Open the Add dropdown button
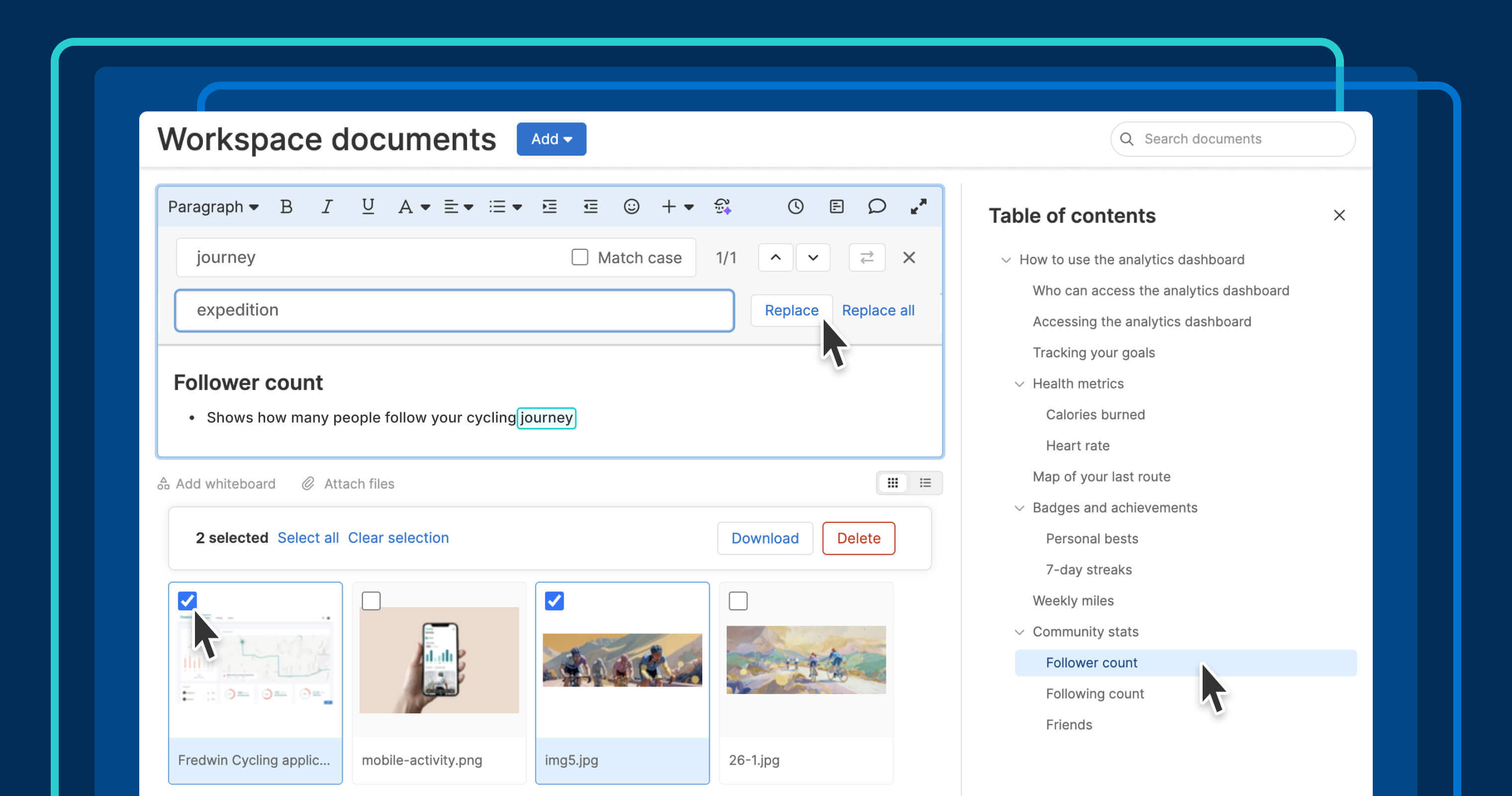This screenshot has width=1512, height=796. coord(551,139)
